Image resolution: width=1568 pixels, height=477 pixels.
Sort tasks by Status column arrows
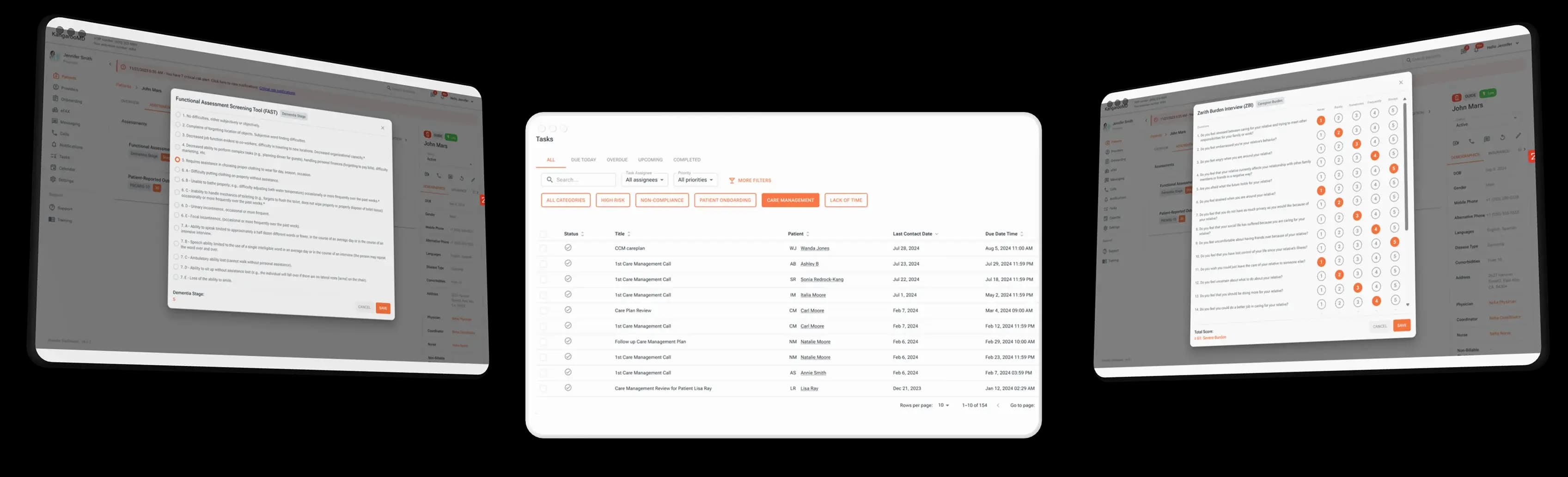coord(583,234)
